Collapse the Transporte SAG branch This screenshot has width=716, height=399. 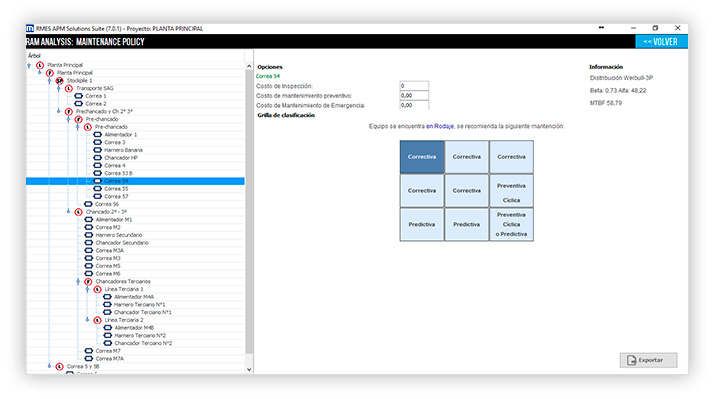click(58, 89)
